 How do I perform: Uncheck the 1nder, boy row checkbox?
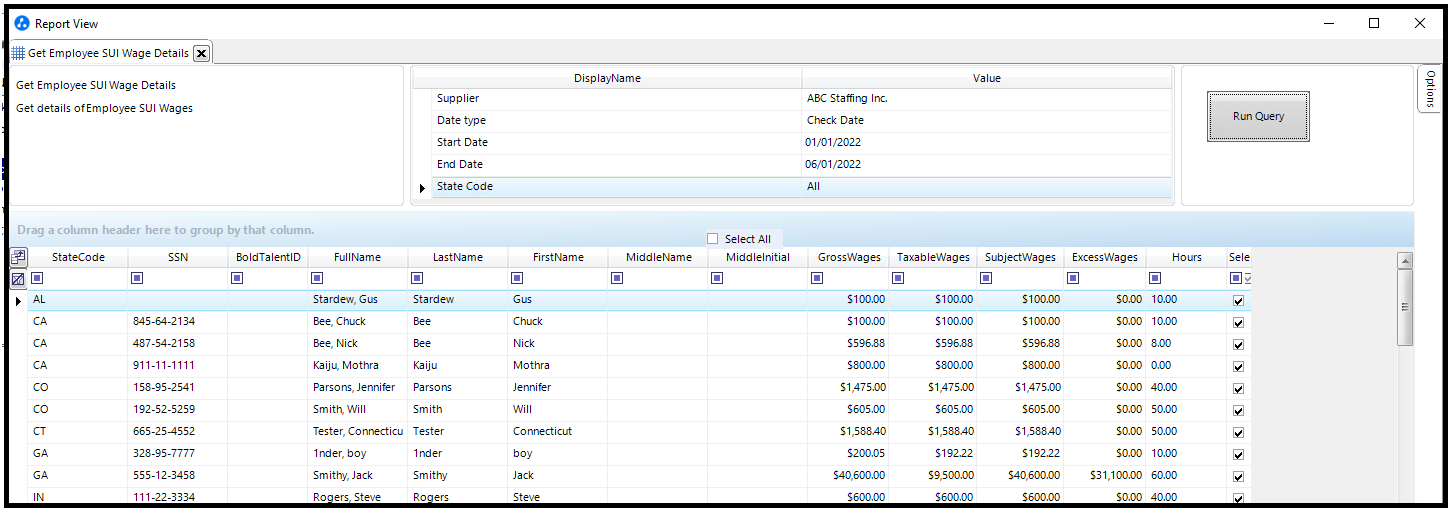(1238, 454)
